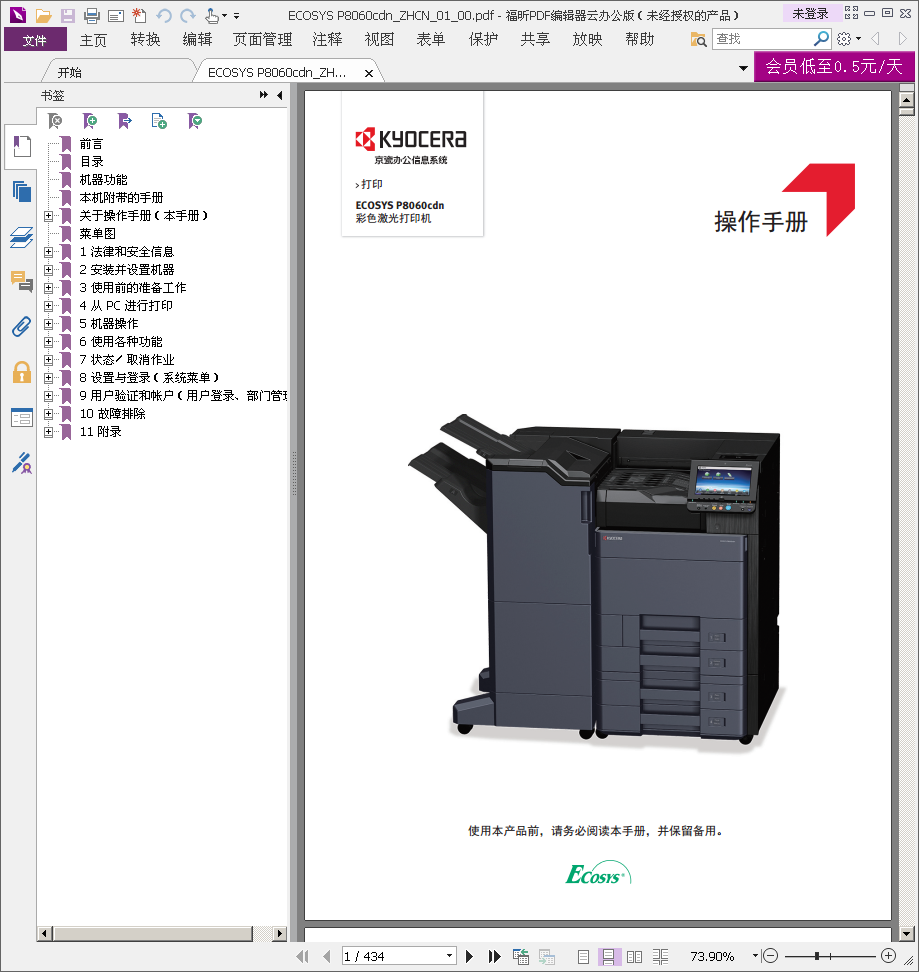Open the 页面管理 ribbon tab
The width and height of the screenshot is (919, 972).
point(263,40)
